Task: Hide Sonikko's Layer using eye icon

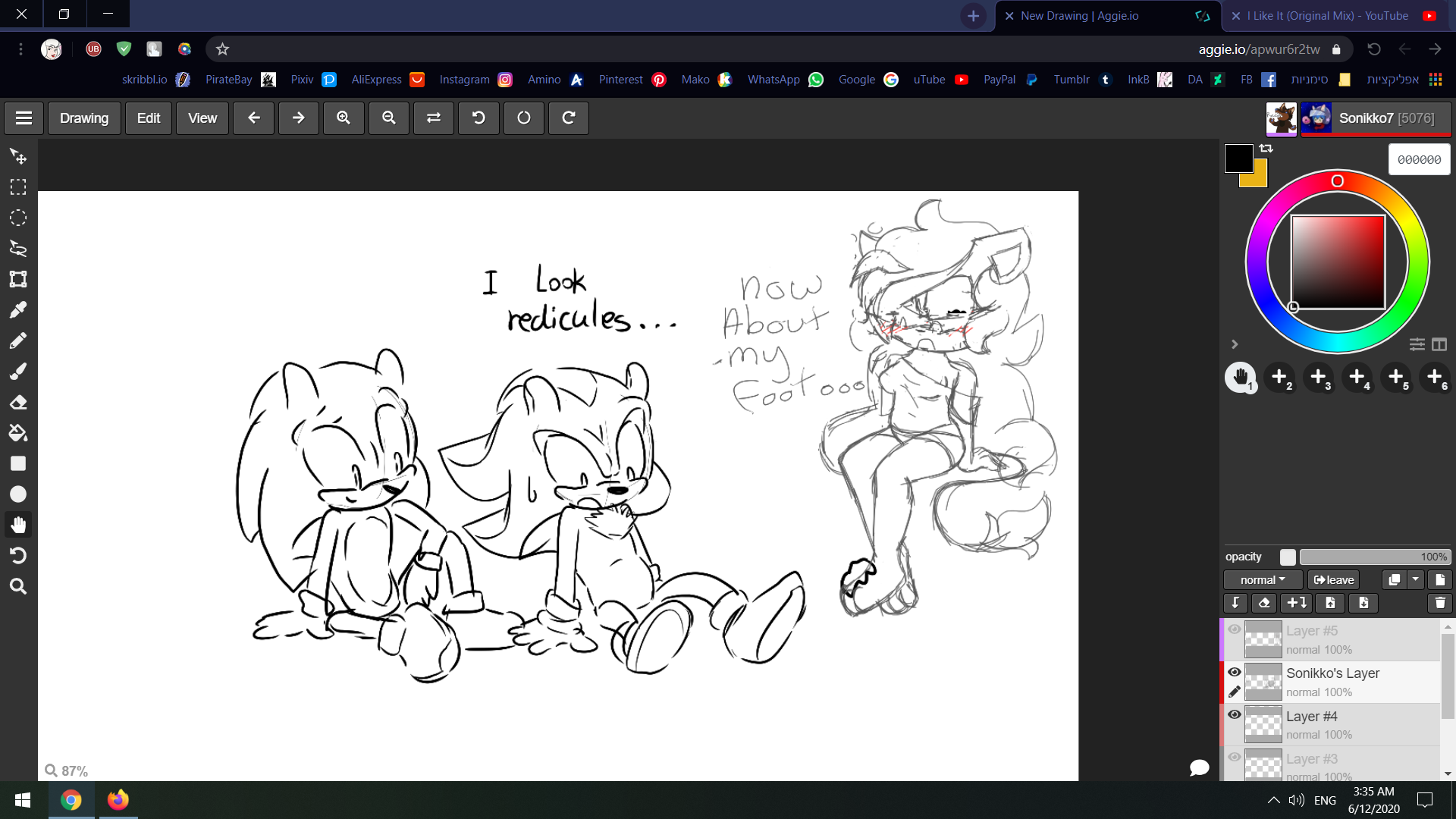Action: coord(1235,672)
